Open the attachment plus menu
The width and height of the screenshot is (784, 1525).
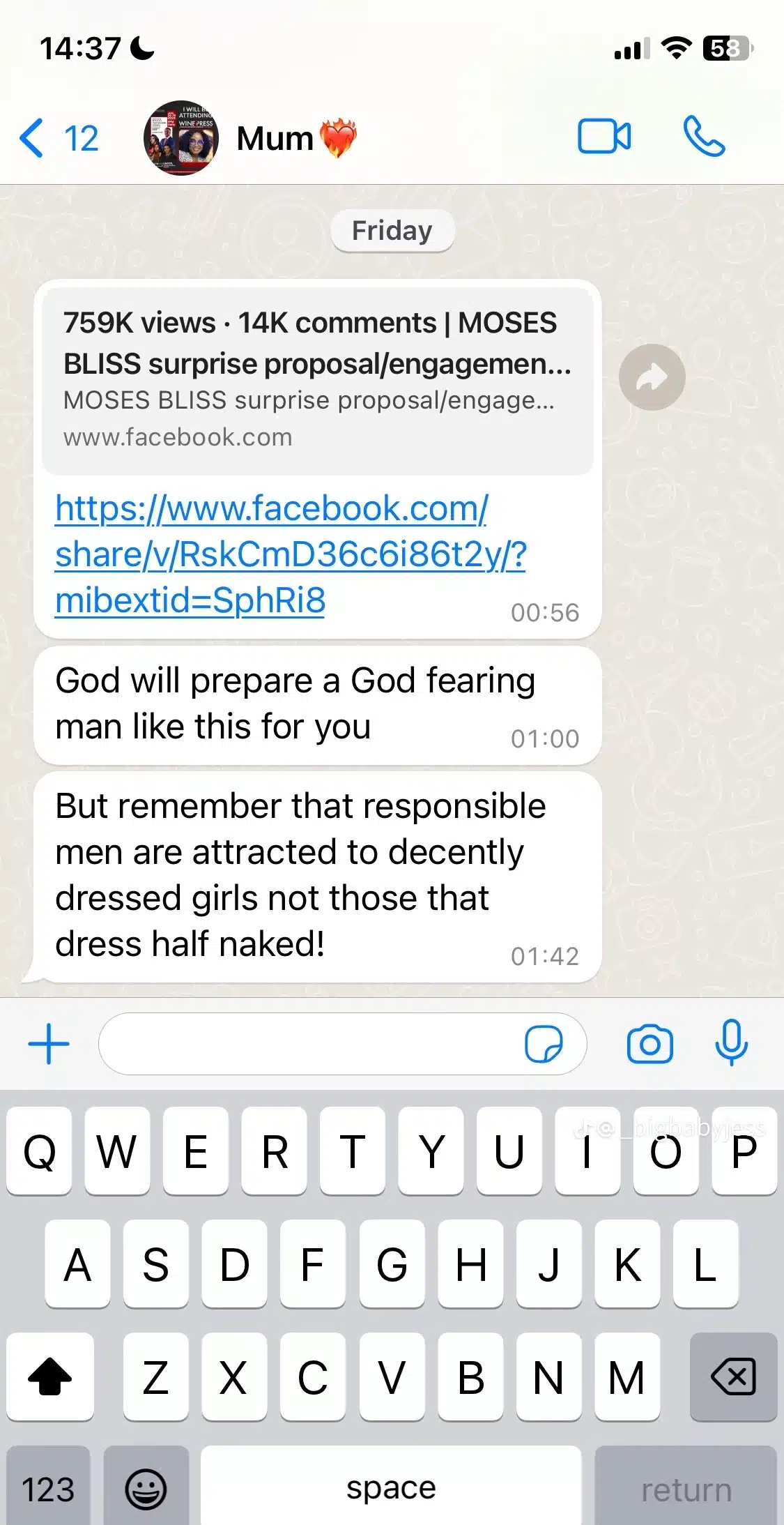[49, 1044]
